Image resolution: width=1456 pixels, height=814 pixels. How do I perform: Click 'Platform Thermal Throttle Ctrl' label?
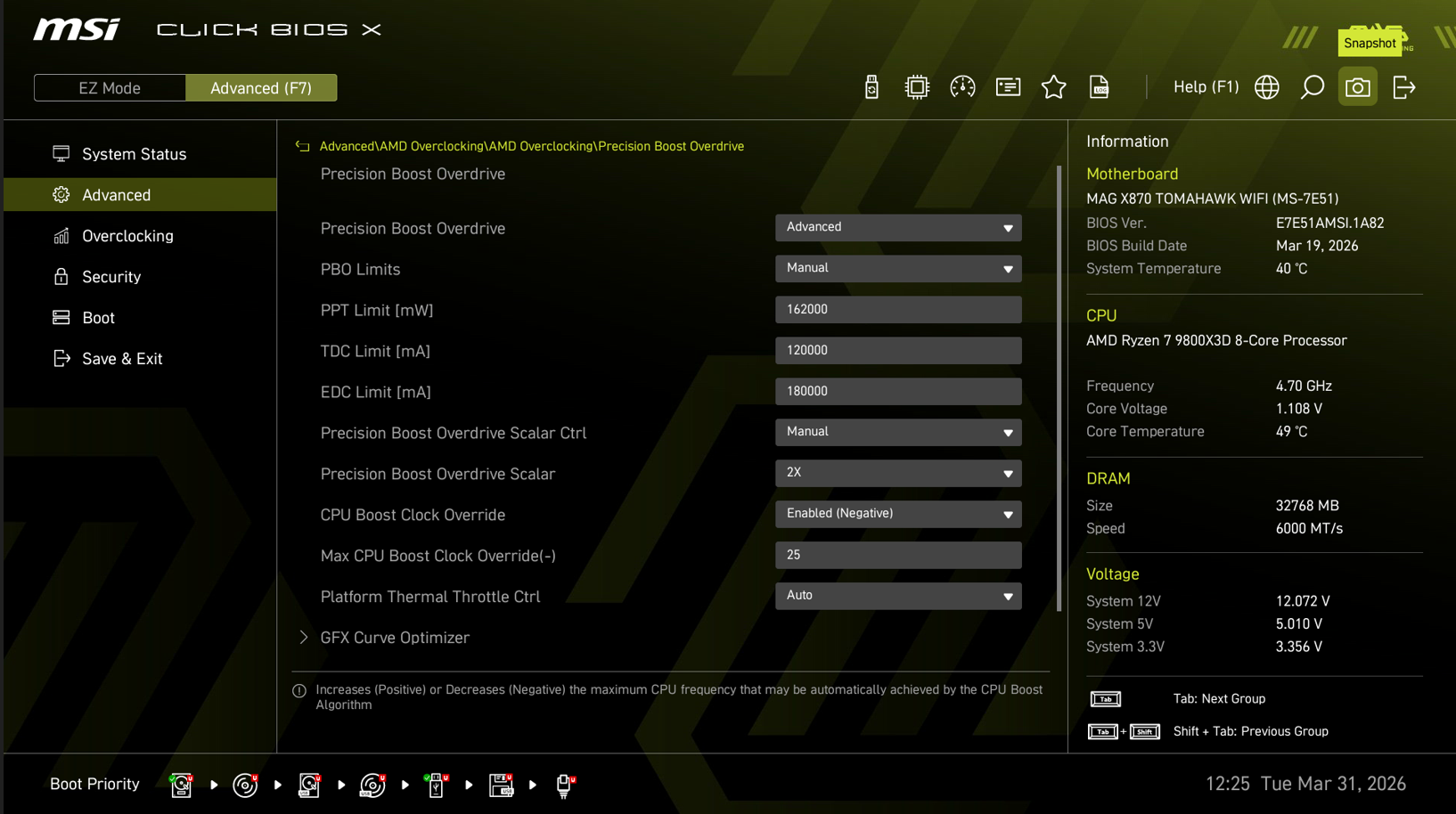[x=430, y=598]
